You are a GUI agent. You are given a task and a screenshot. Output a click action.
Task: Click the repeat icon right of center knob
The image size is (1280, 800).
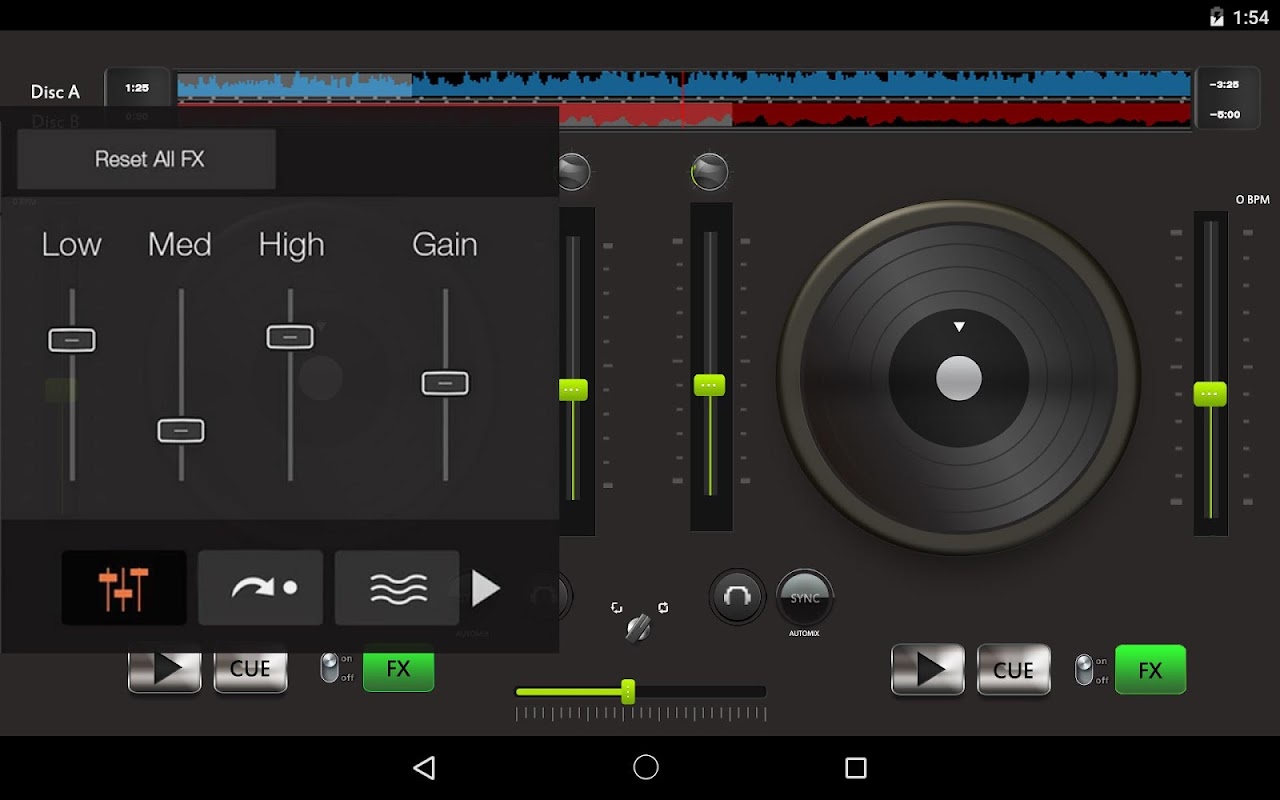pyautogui.click(x=662, y=608)
